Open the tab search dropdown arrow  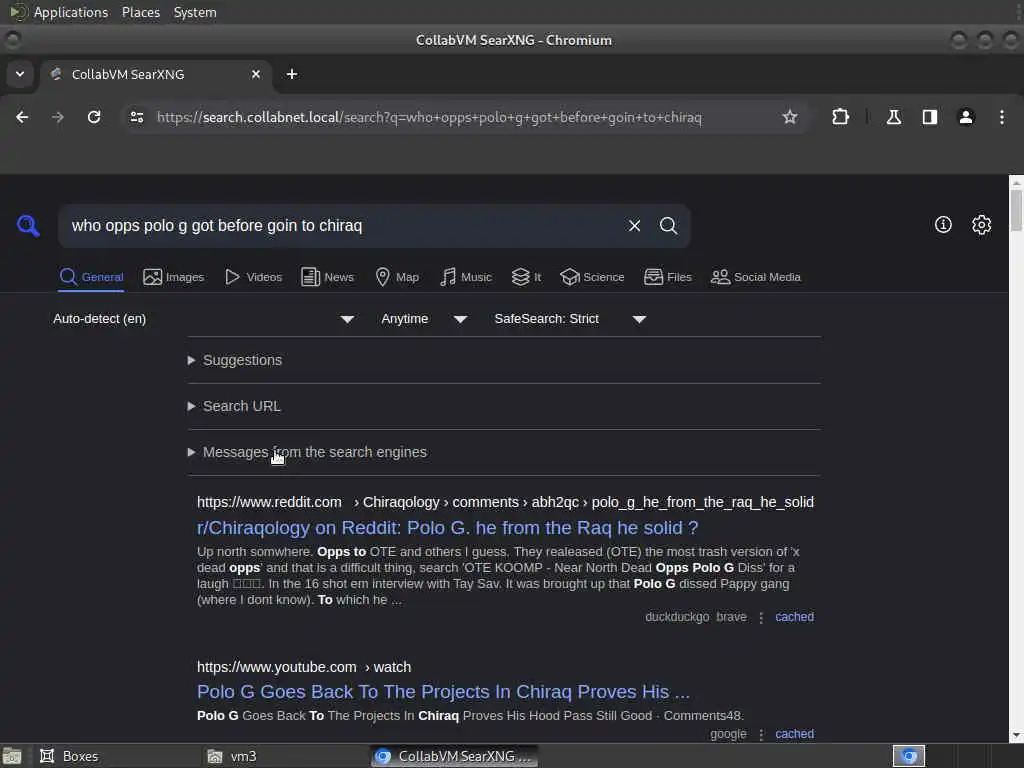(20, 74)
